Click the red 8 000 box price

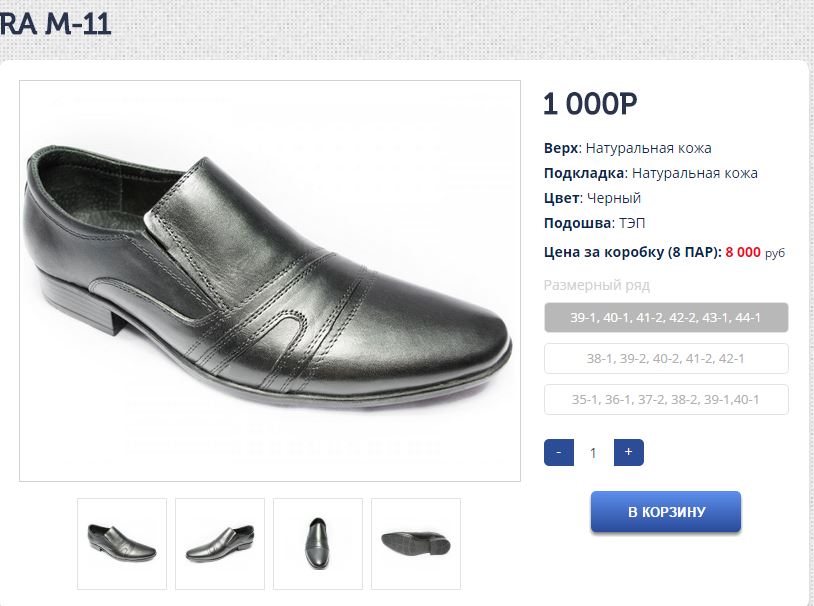click(x=743, y=253)
